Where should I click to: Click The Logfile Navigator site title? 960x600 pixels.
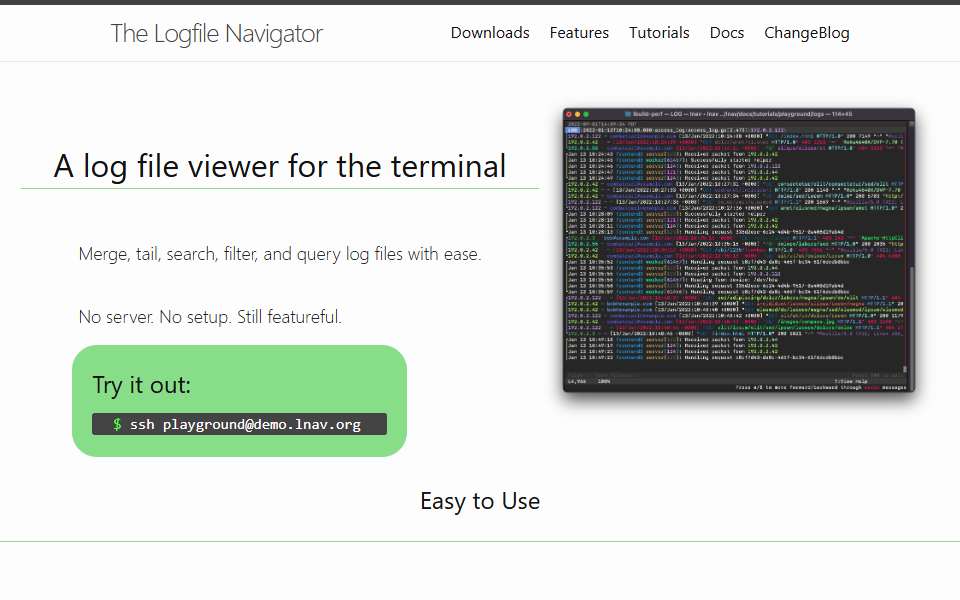[217, 34]
